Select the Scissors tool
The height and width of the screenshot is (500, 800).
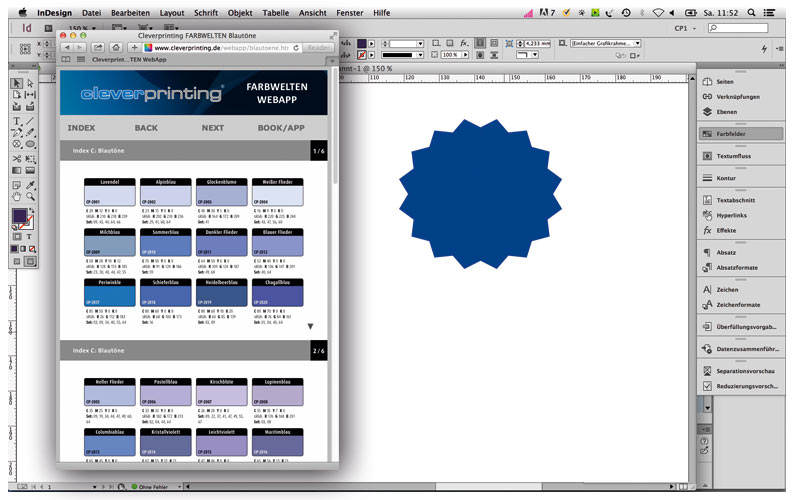pos(17,159)
